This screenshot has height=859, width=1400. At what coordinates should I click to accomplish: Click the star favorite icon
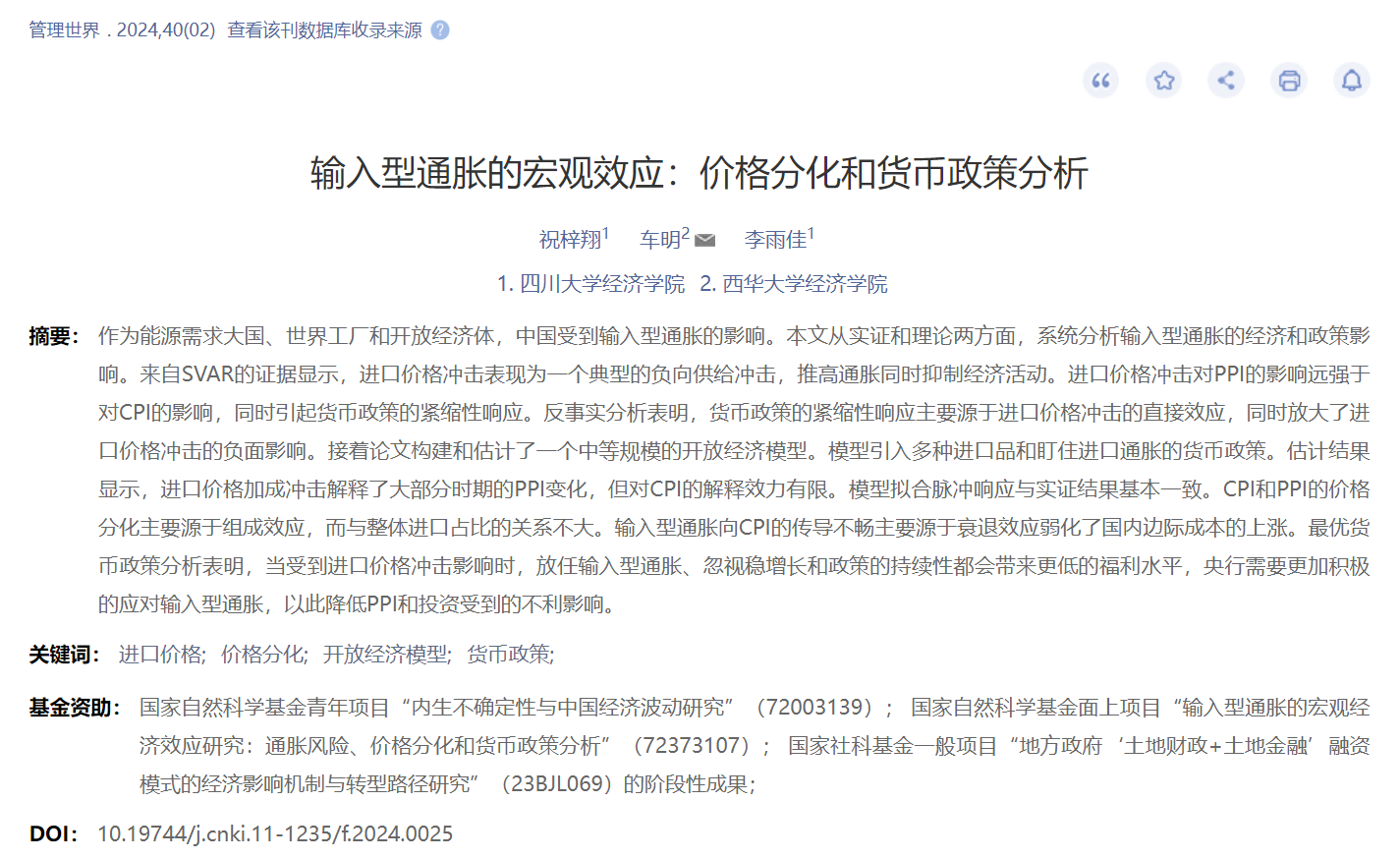[x=1164, y=81]
